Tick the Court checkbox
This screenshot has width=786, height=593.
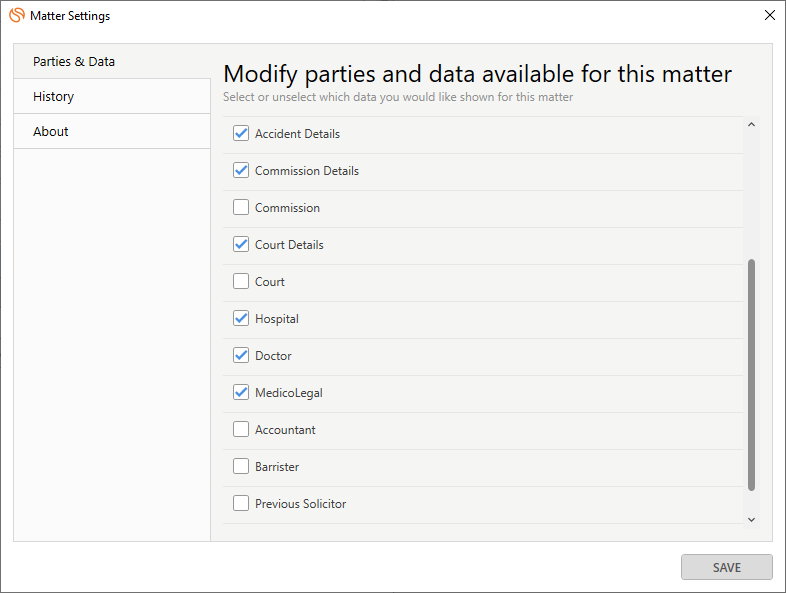point(241,281)
